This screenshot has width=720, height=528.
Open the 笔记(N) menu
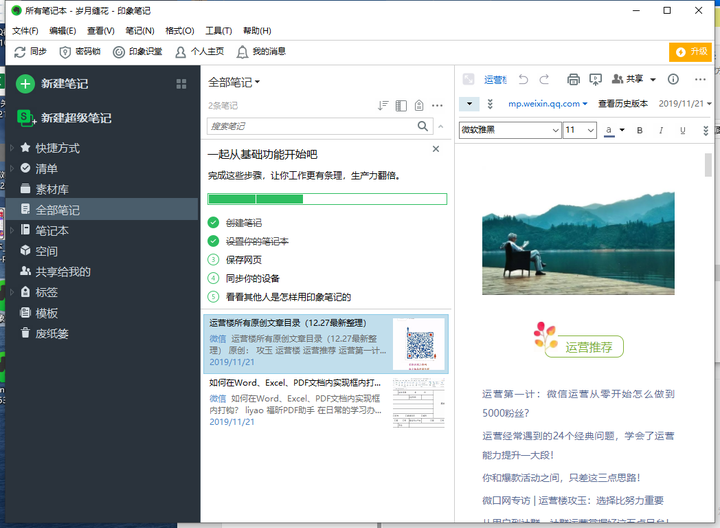[x=140, y=31]
